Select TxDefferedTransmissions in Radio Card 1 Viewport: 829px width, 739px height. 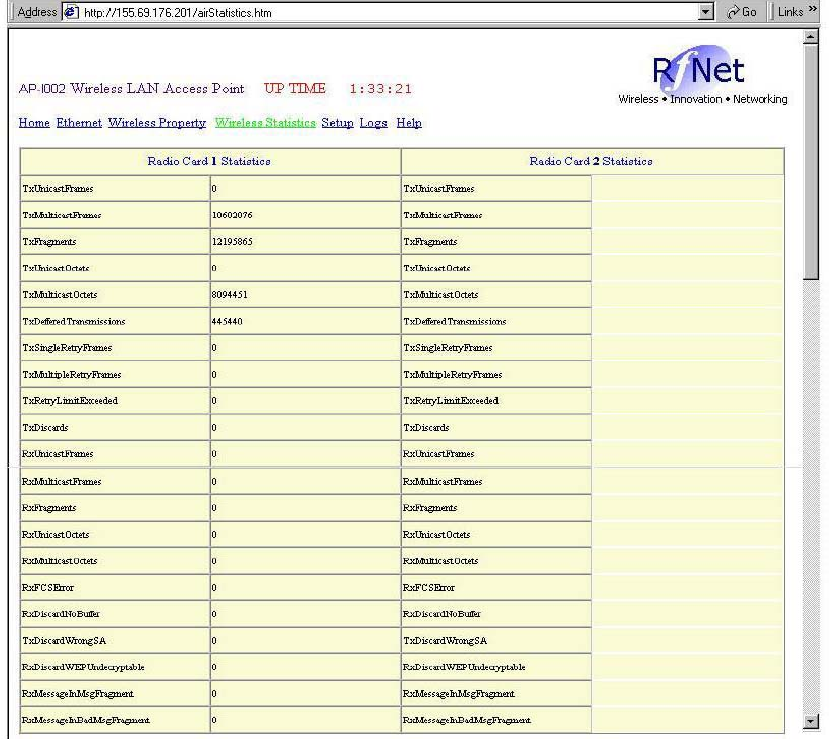(x=73, y=321)
